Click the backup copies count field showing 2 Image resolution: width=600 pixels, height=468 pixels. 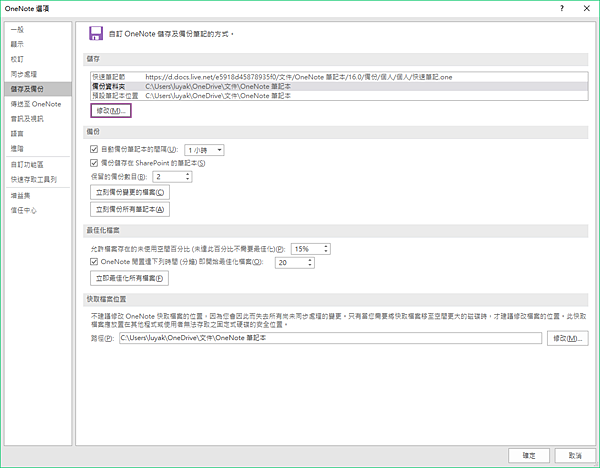click(168, 177)
